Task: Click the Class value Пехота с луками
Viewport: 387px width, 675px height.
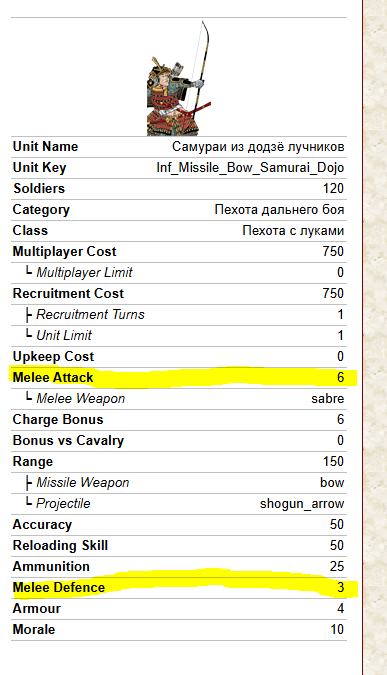Action: click(293, 231)
